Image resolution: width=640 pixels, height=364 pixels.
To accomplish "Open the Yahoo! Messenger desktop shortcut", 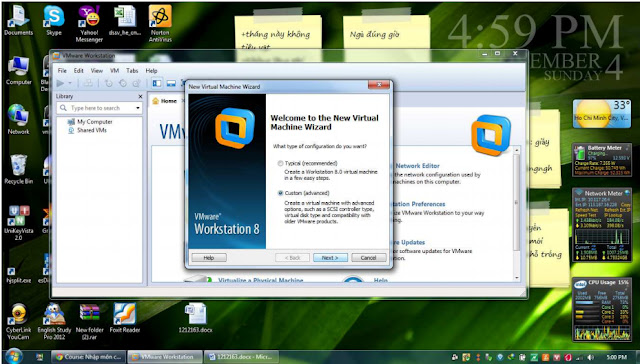I will pos(89,24).
